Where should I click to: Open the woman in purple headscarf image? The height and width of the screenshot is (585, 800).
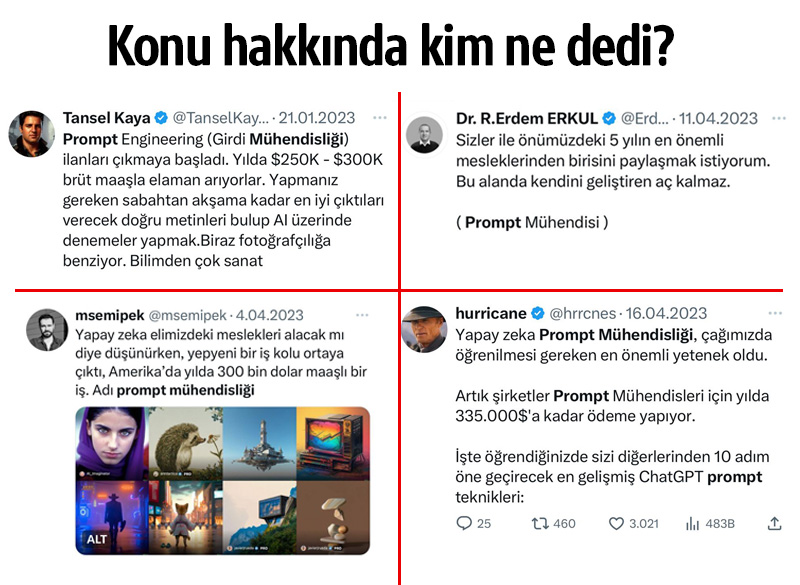click(112, 443)
